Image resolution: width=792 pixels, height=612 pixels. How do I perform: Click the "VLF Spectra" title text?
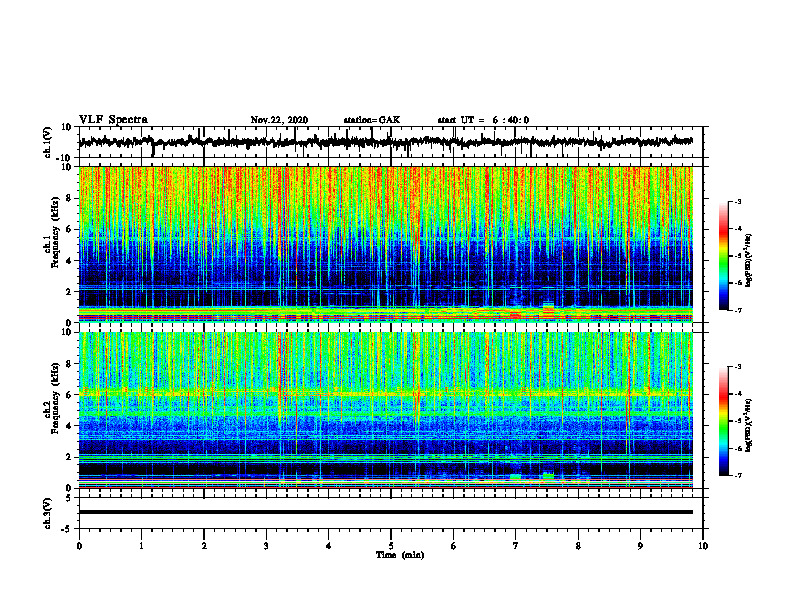point(113,120)
